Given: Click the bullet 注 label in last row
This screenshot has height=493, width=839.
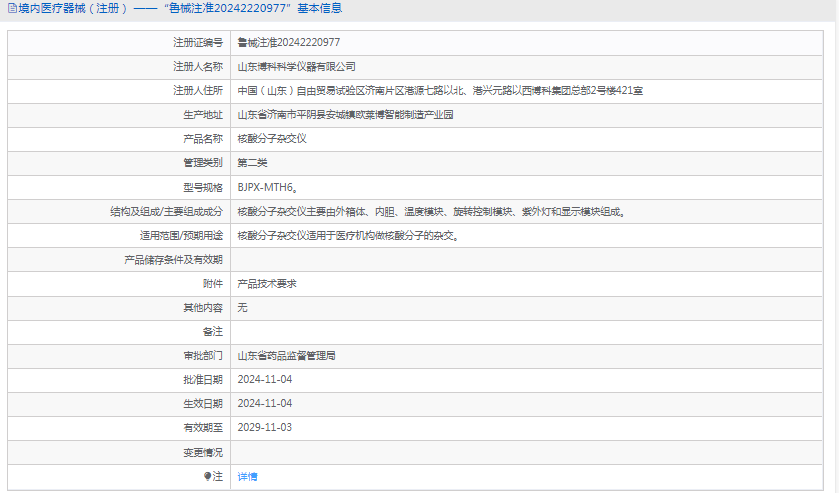Looking at the screenshot, I should point(213,476).
